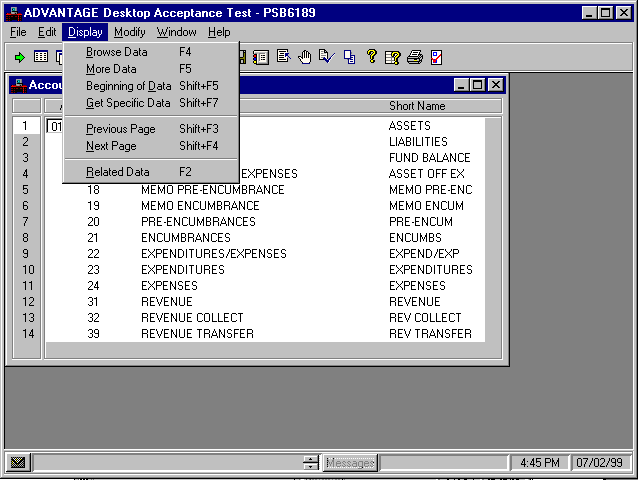This screenshot has width=638, height=480.
Task: Click the document with arrow toolbar icon
Action: pyautogui.click(x=283, y=56)
